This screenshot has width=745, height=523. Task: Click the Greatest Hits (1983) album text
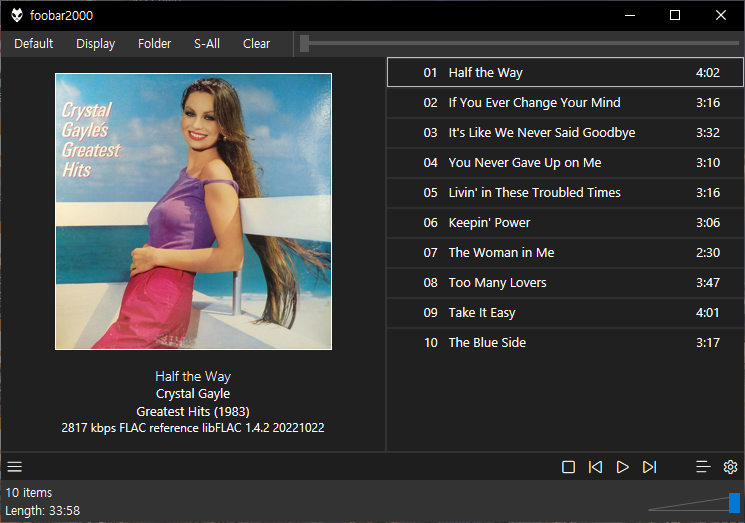[193, 411]
